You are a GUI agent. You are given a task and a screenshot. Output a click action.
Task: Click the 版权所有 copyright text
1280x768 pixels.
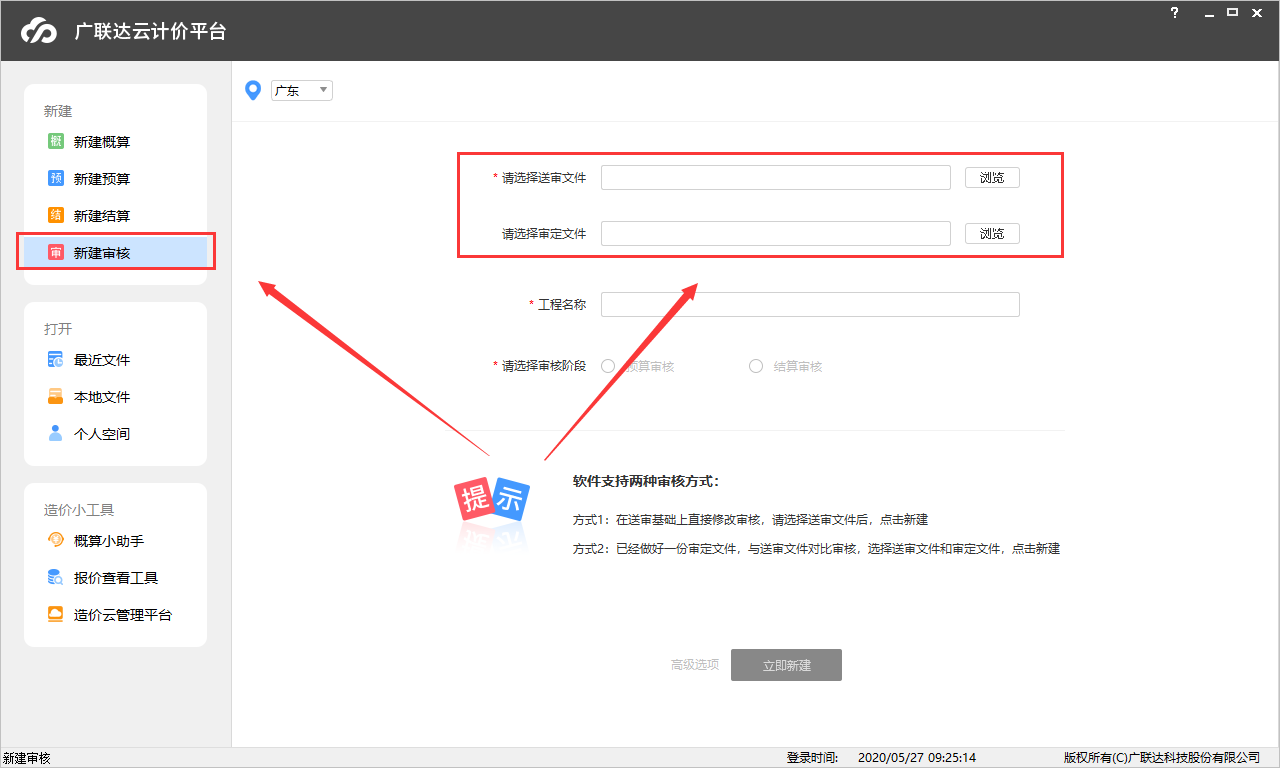coord(1162,758)
